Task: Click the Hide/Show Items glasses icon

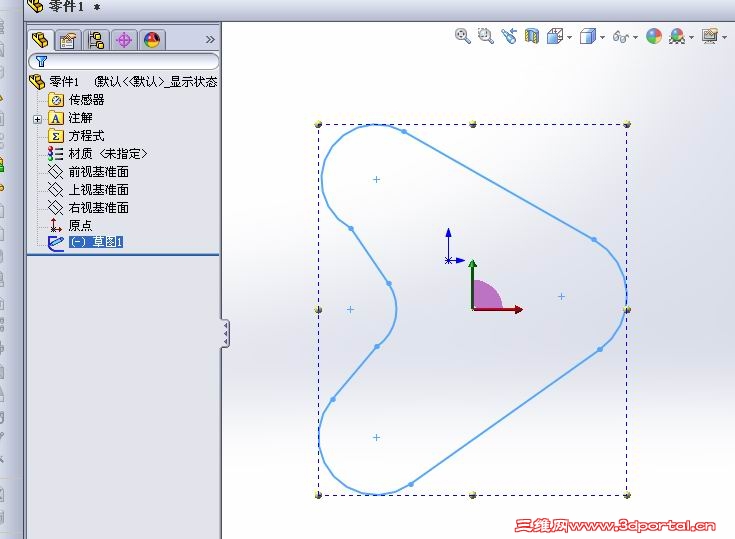Action: tap(621, 37)
